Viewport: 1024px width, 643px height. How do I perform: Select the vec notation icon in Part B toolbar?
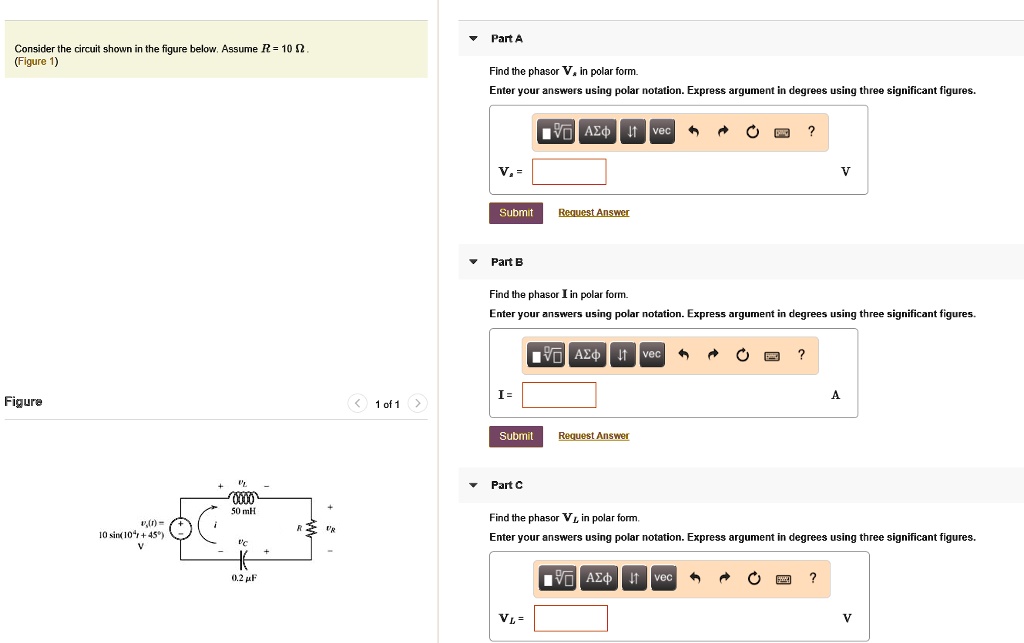[651, 354]
